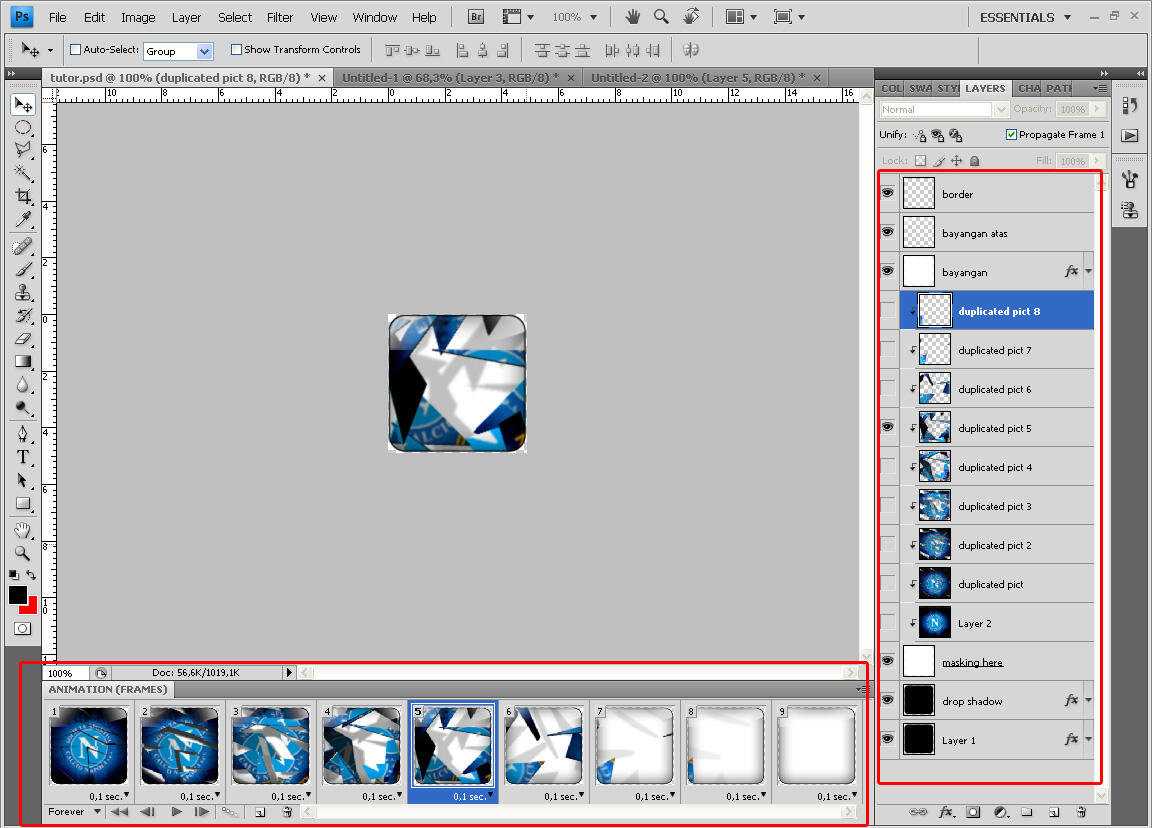1152x828 pixels.
Task: Select the Zoom tool in toolbox
Action: click(x=23, y=552)
